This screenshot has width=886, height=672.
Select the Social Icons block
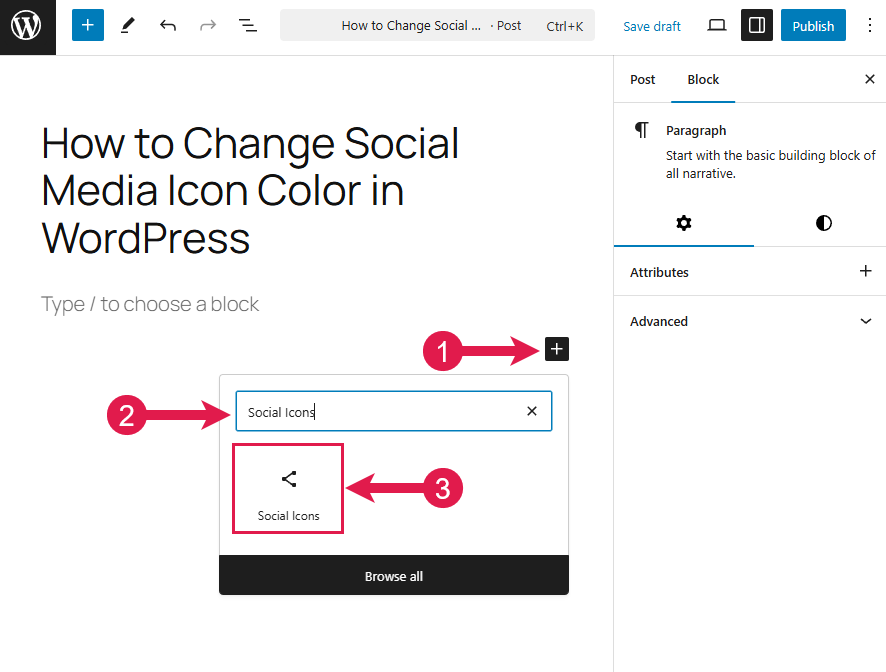pos(288,489)
